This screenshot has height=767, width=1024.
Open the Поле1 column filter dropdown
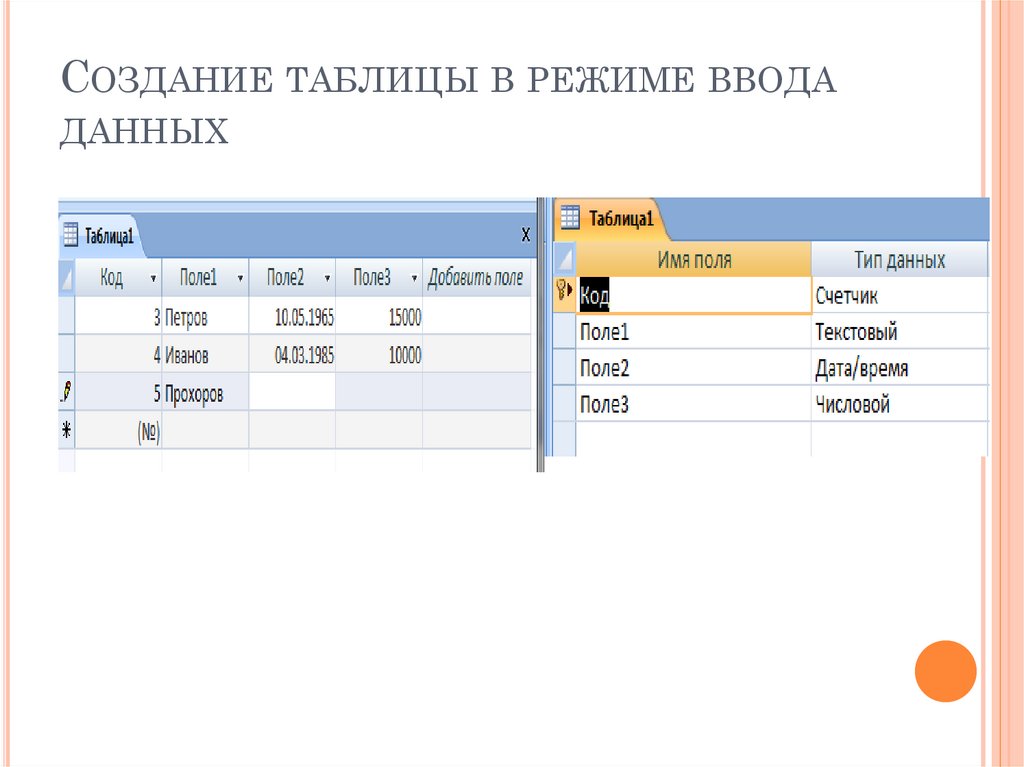[x=241, y=277]
